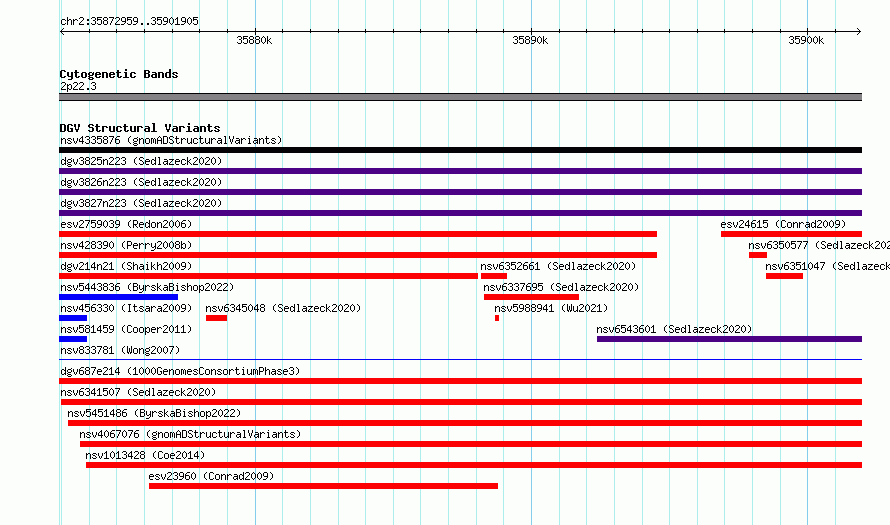Screen dimensions: 890x525
Task: Click the gray 2p22.3 cytoband bar
Action: click(460, 97)
